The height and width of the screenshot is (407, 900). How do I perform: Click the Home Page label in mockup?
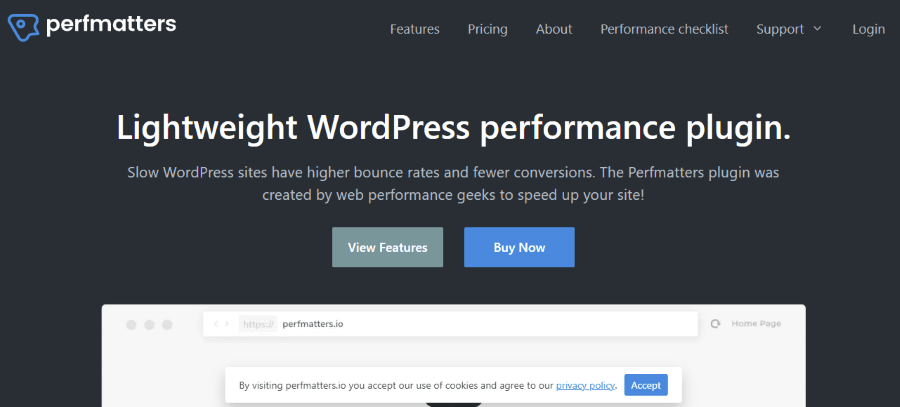pos(756,324)
